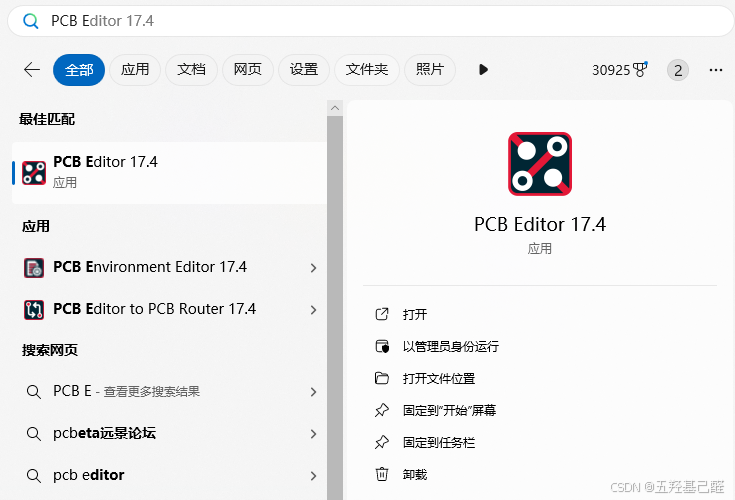
Task: Select the PCB Editor 17.4 best match text
Action: coord(105,162)
